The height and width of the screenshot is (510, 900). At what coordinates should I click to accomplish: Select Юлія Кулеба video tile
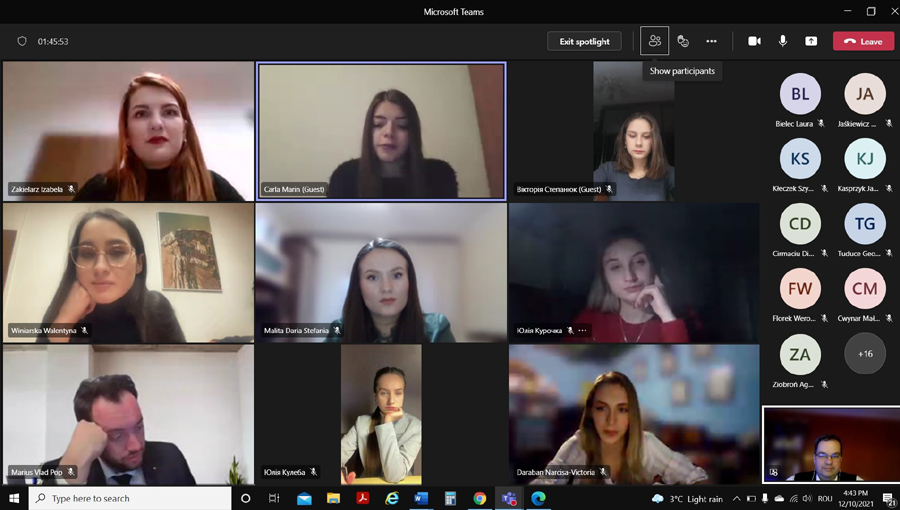coord(381,414)
